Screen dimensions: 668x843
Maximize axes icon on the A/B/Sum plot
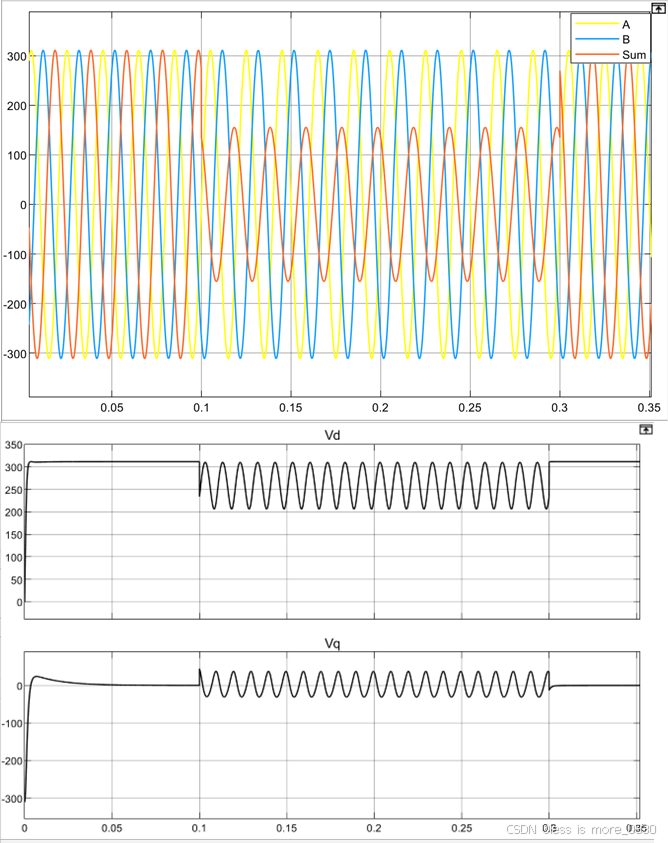point(658,9)
